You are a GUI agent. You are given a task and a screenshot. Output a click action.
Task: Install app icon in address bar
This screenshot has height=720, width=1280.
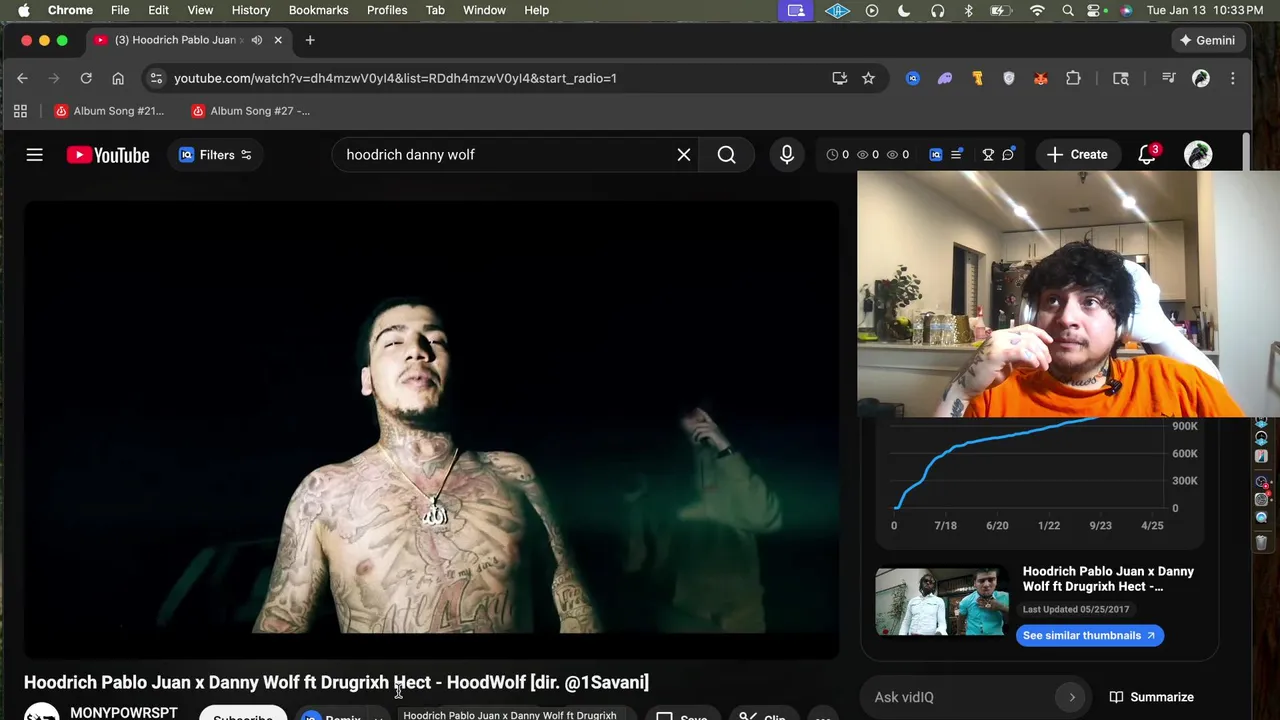coord(840,78)
